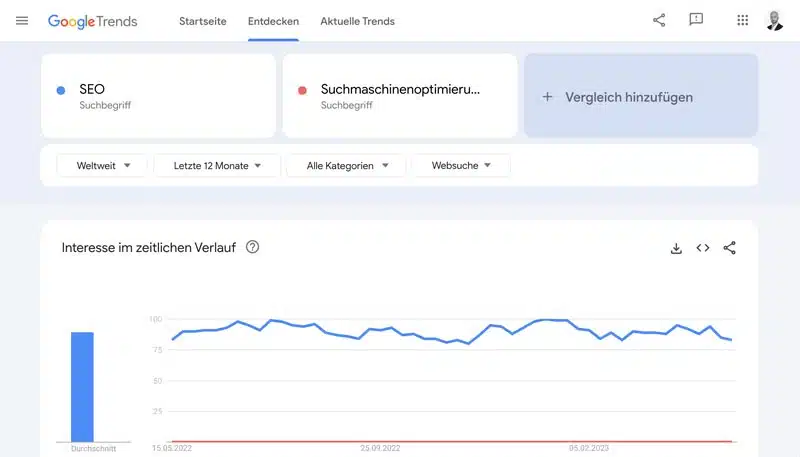Click the share icon in top header
Screen dimensions: 800x457
point(659,20)
